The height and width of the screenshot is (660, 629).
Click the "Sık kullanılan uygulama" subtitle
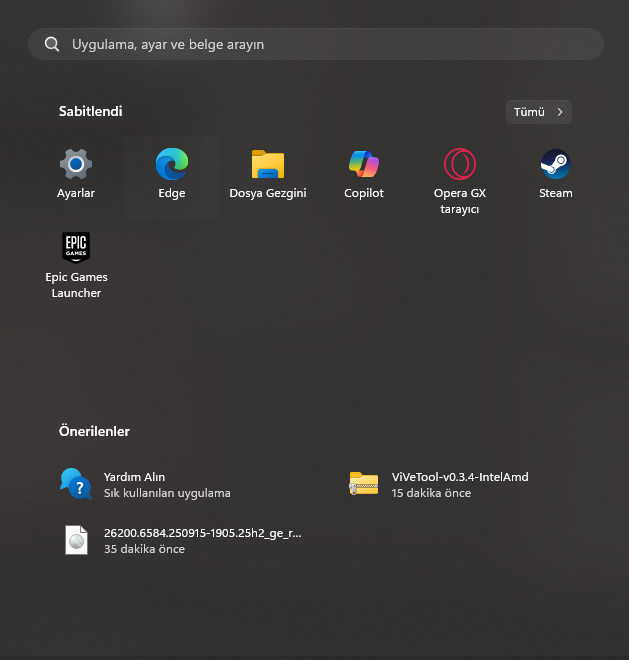click(167, 493)
